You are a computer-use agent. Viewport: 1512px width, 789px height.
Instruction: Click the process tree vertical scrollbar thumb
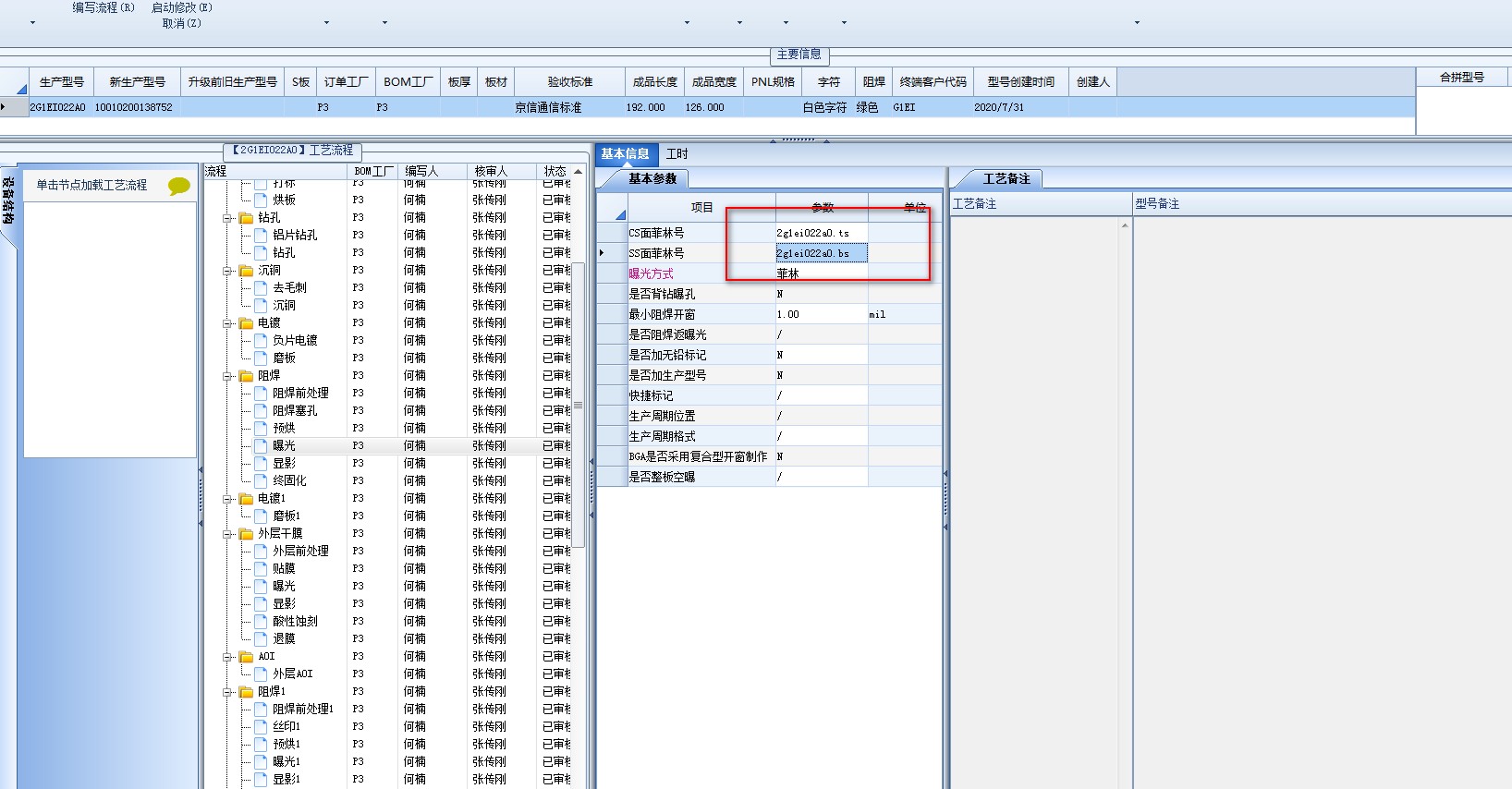click(x=579, y=405)
